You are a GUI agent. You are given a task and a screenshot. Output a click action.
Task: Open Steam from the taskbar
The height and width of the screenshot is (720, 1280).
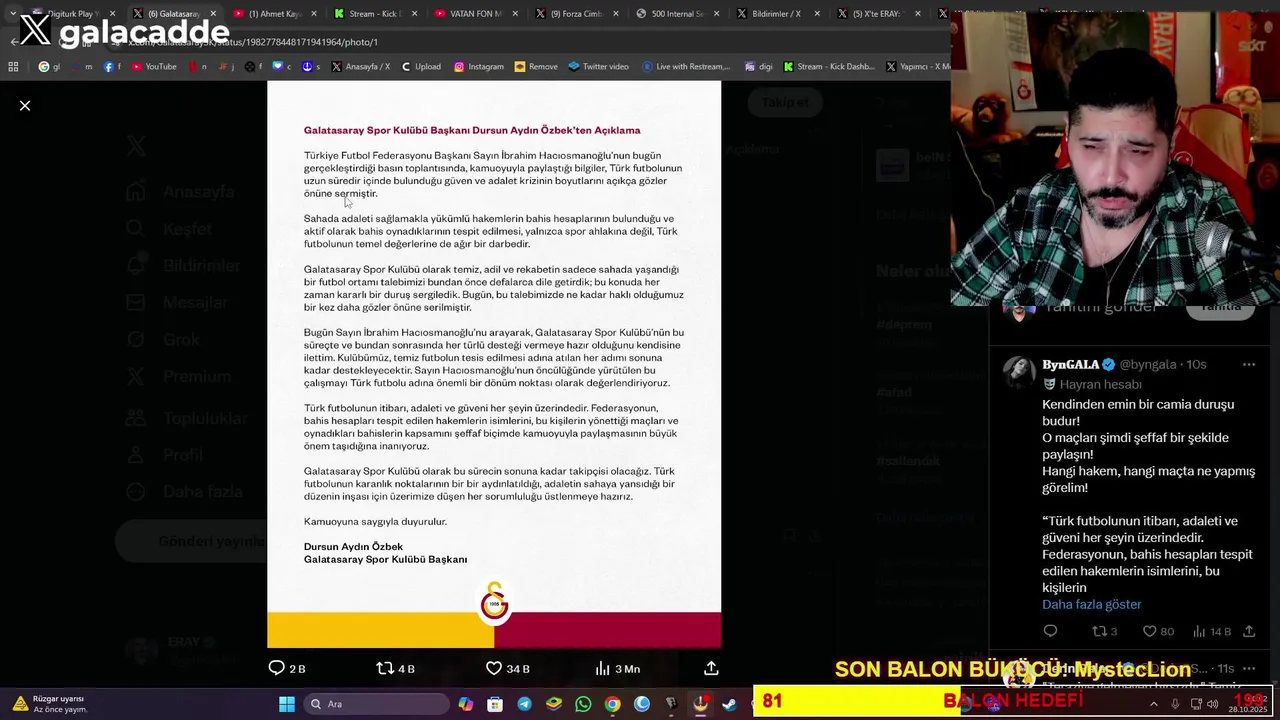[x=729, y=704]
